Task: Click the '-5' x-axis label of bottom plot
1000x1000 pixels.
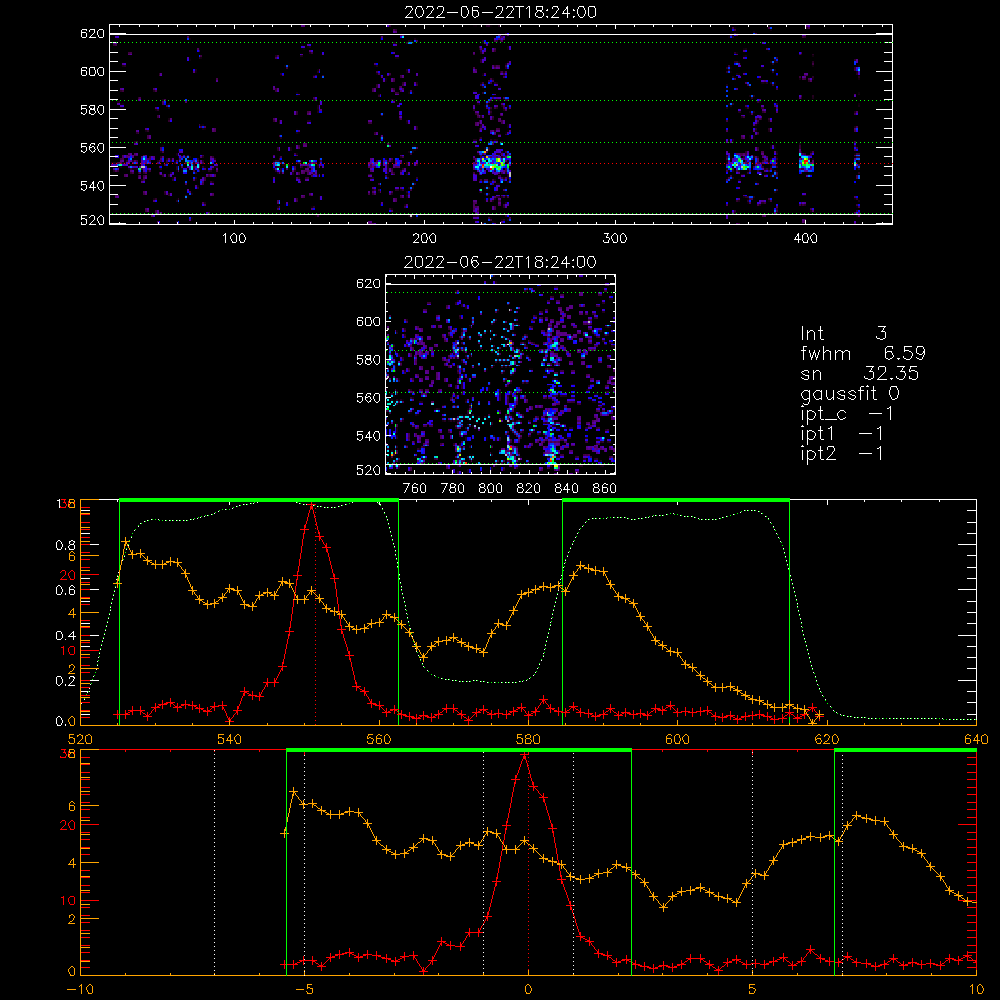Action: [x=304, y=989]
